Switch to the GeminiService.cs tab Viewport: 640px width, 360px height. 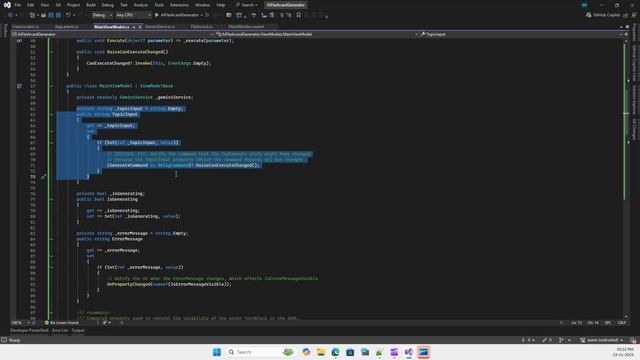(x=160, y=27)
